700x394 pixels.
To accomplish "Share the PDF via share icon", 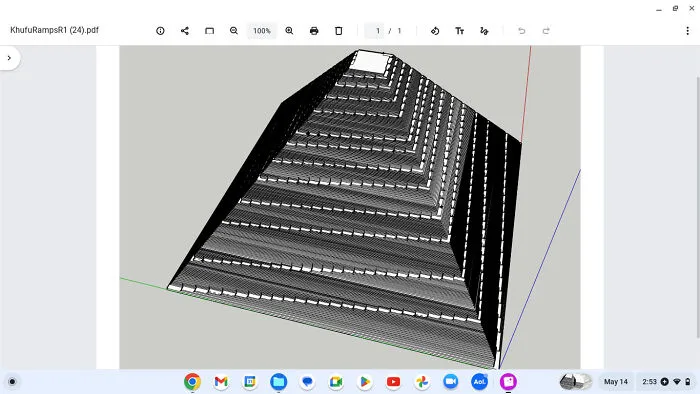I will 185,31.
